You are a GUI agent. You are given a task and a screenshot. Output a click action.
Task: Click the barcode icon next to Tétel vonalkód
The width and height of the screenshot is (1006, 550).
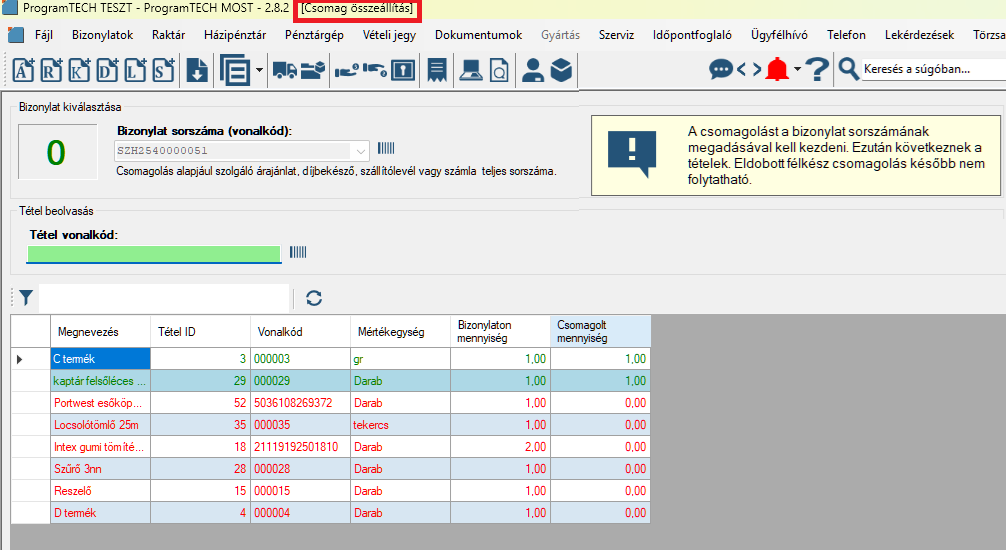pos(298,252)
